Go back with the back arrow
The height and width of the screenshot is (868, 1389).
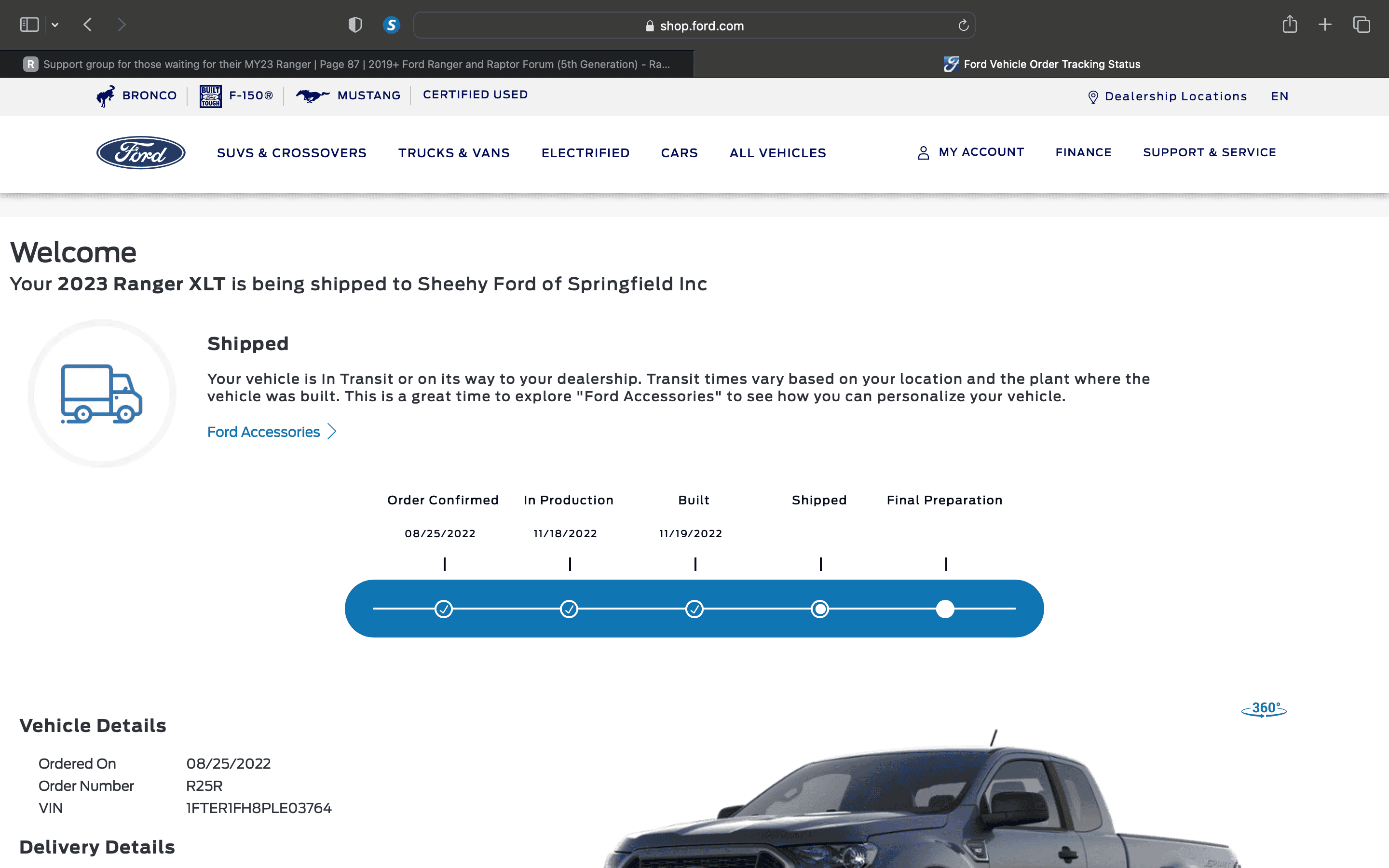click(88, 25)
